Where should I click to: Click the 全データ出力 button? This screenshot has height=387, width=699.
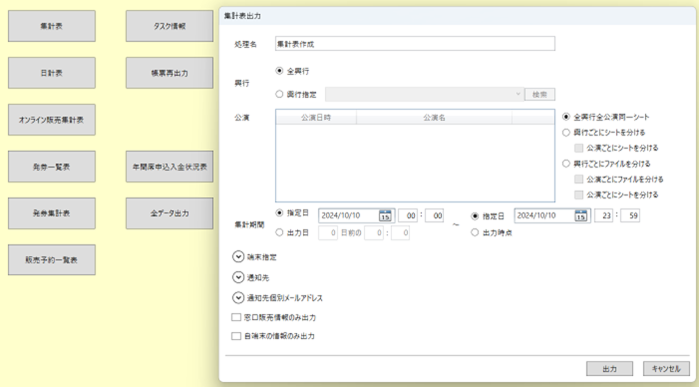point(169,213)
